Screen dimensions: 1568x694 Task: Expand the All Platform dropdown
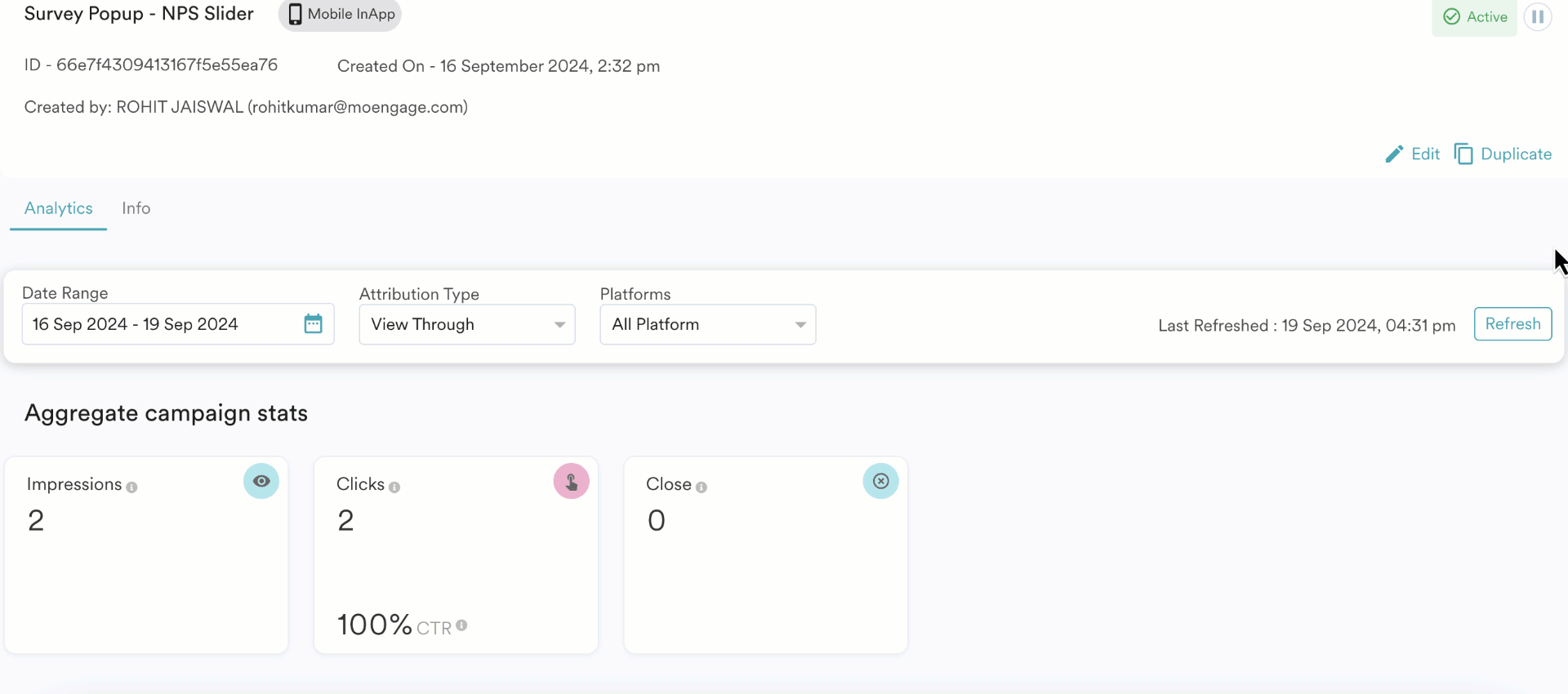(x=707, y=325)
